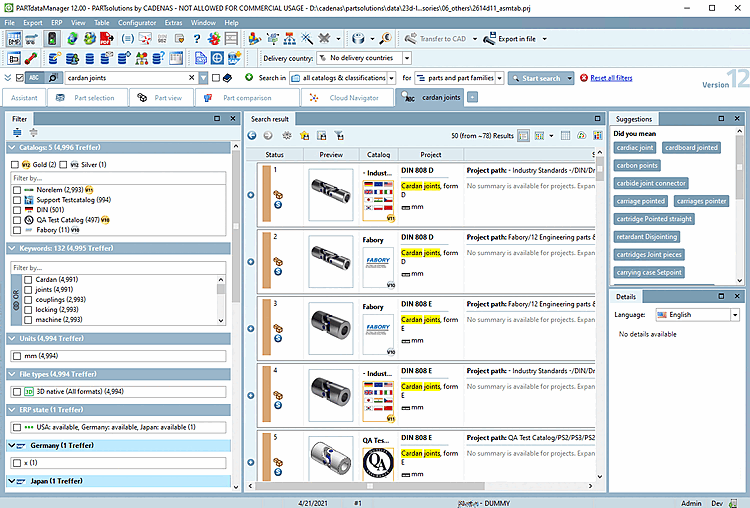Click the green plus icon before Search in
This screenshot has height=508, width=750.
click(249, 77)
